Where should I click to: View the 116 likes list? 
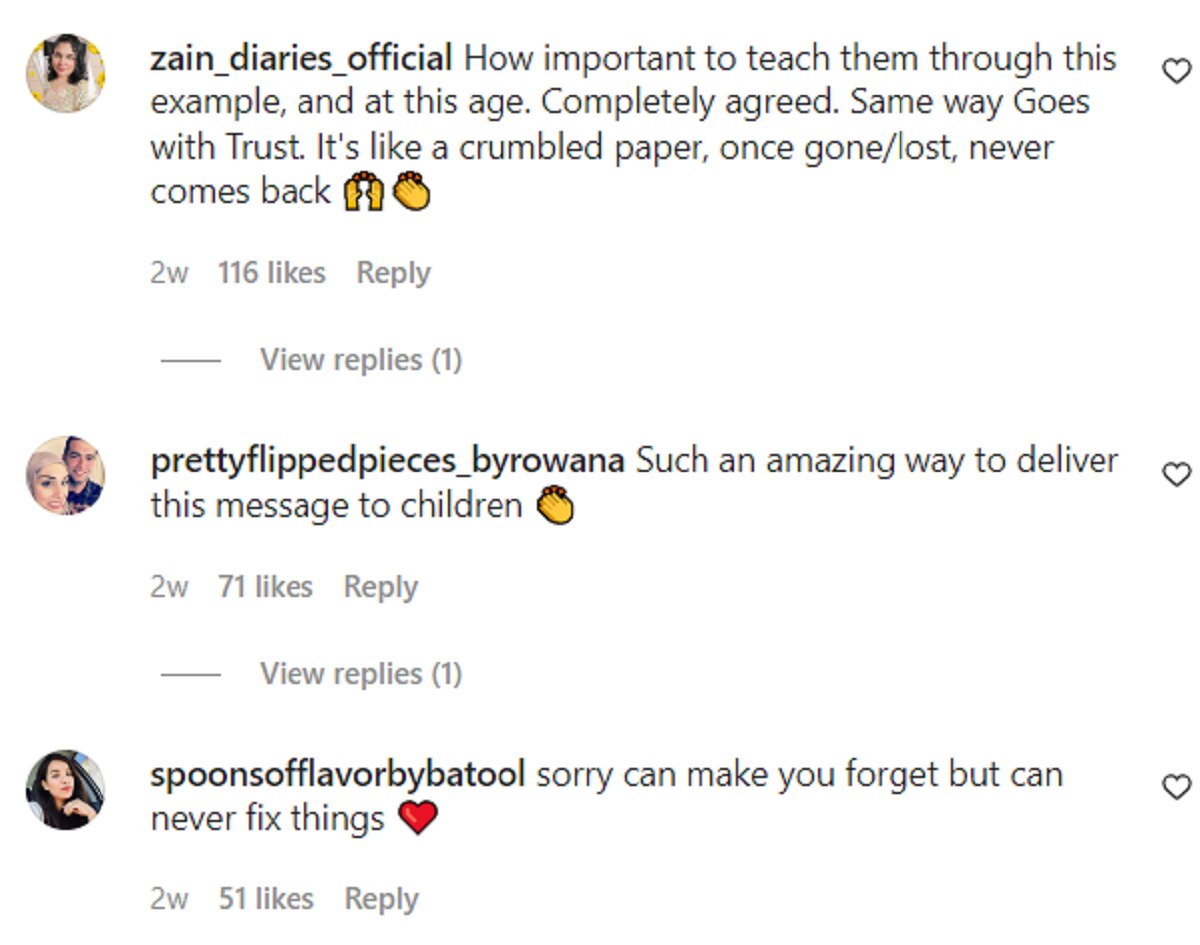pyautogui.click(x=272, y=273)
